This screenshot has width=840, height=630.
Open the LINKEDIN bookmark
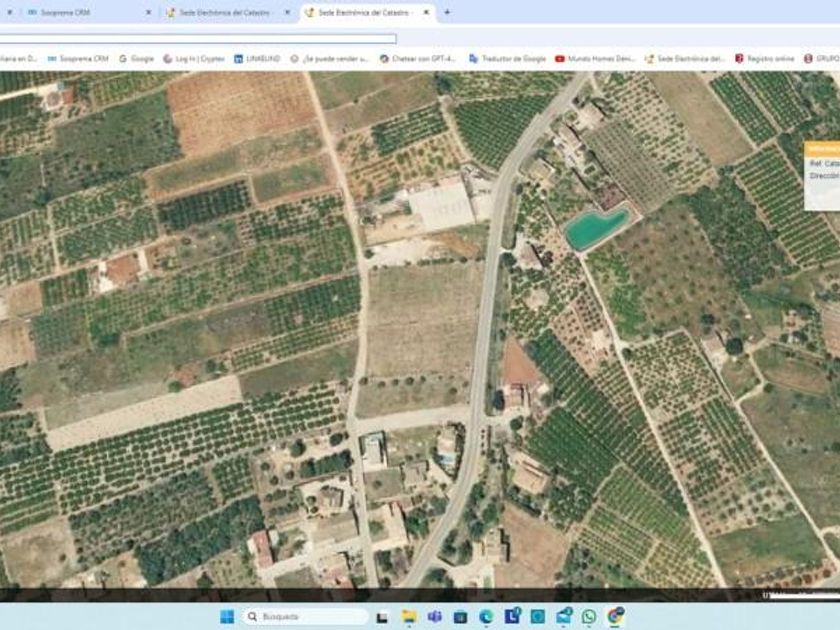point(257,59)
